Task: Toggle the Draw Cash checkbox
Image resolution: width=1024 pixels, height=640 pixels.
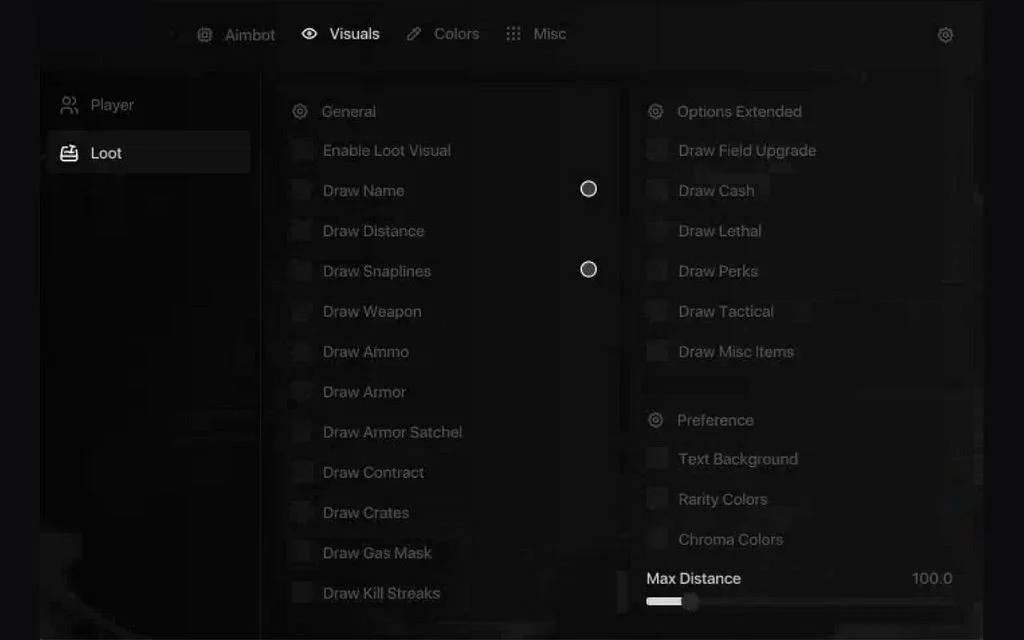Action: (657, 191)
